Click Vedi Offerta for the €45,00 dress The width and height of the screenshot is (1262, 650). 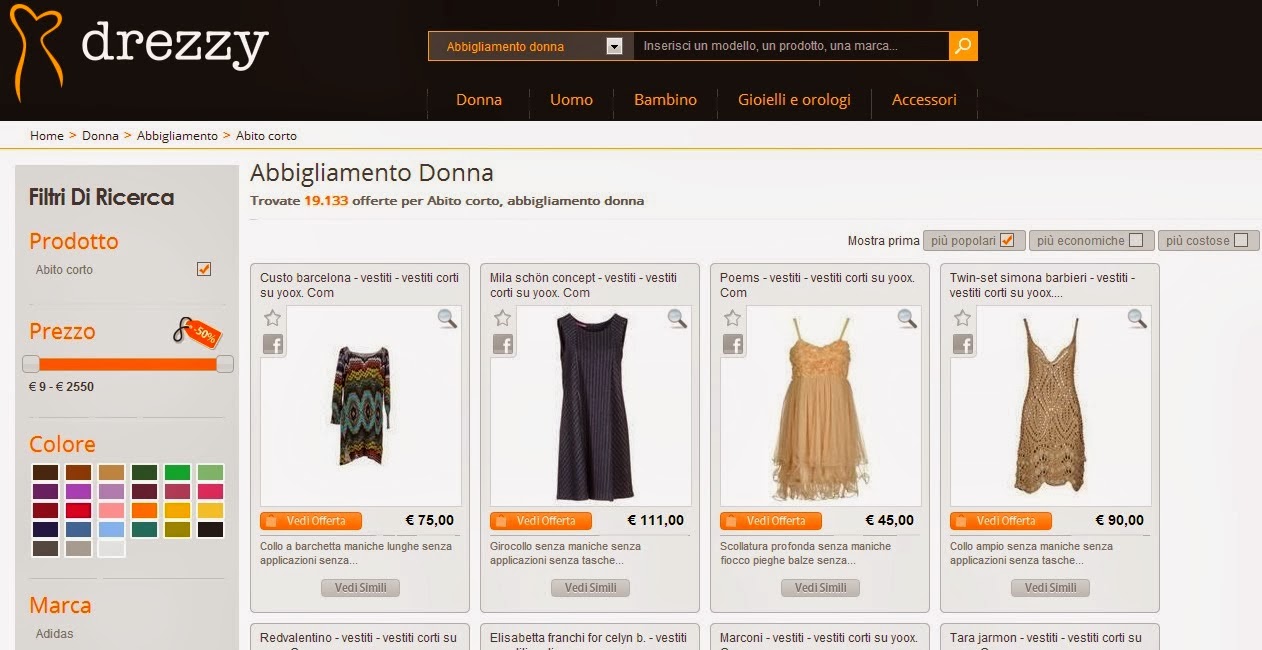click(x=771, y=521)
